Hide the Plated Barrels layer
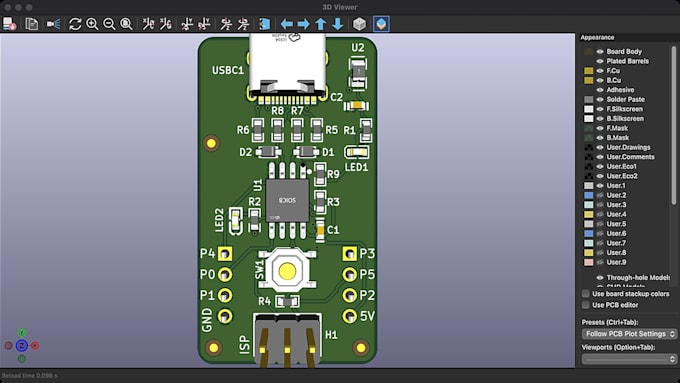The width and height of the screenshot is (680, 383). click(600, 61)
